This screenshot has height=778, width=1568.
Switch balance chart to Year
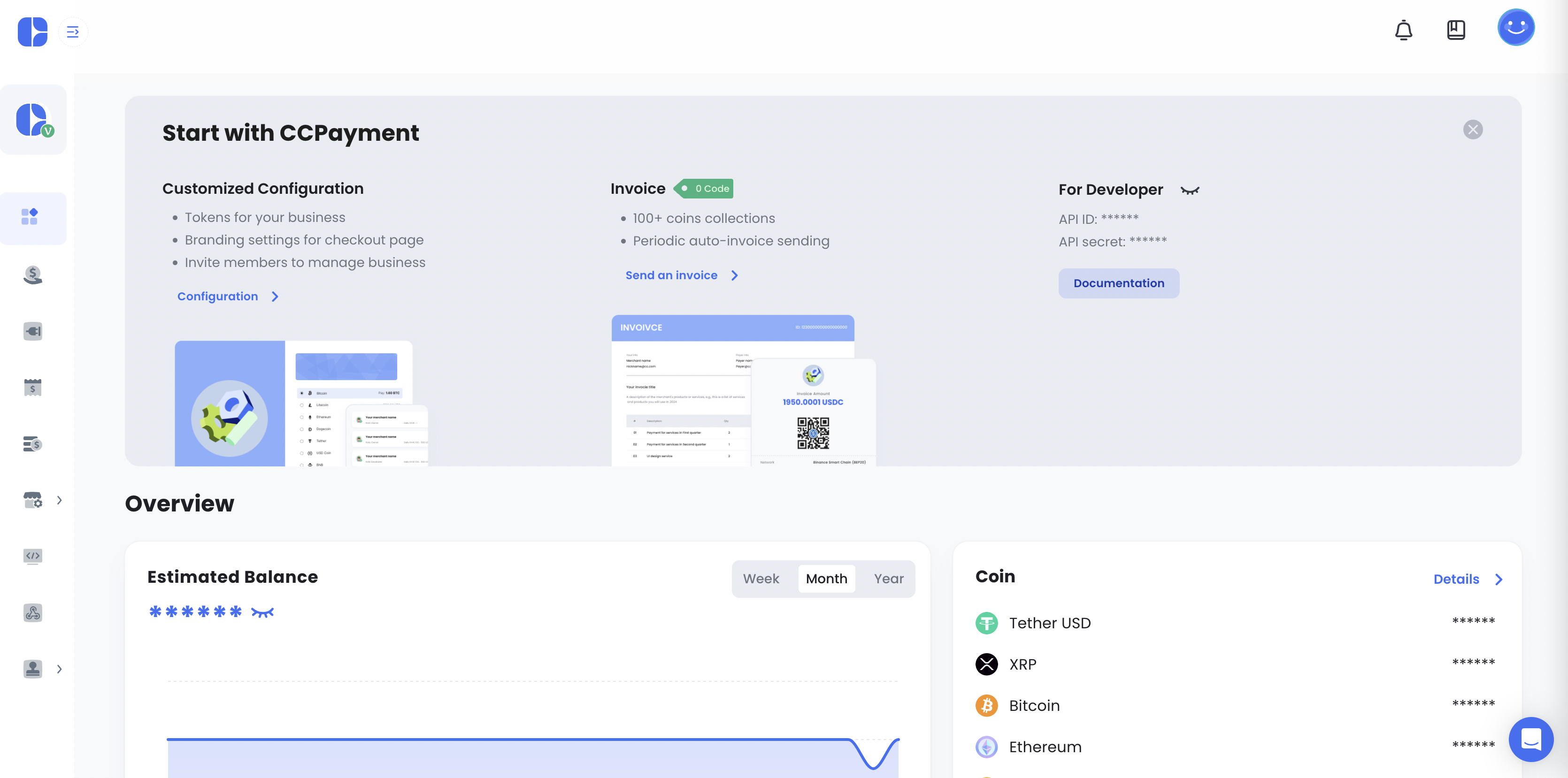pyautogui.click(x=888, y=579)
